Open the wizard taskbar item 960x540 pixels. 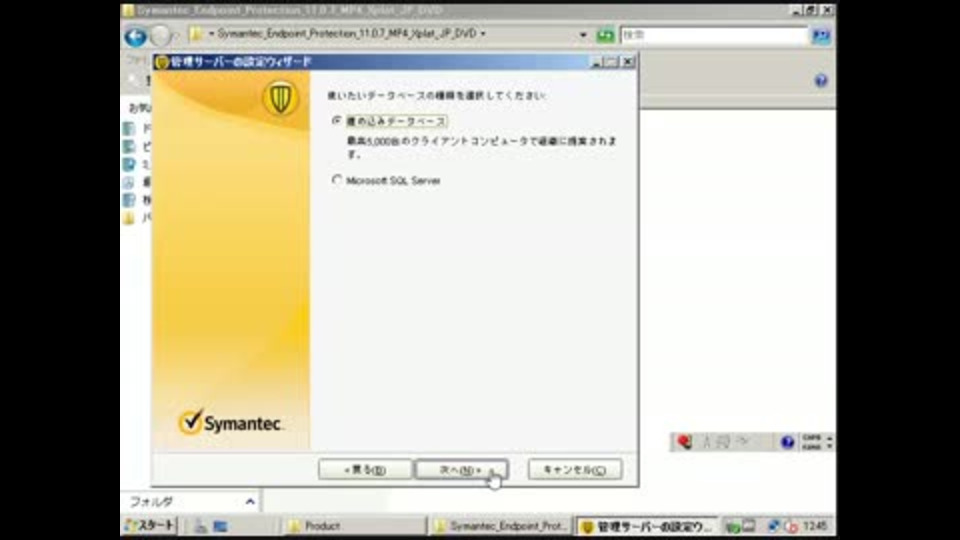point(647,527)
